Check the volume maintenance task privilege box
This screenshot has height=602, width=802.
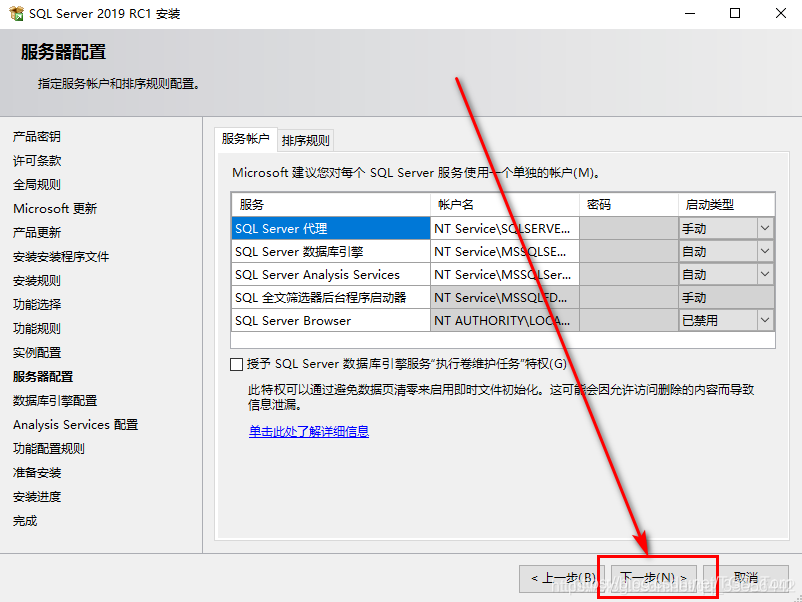[236, 364]
